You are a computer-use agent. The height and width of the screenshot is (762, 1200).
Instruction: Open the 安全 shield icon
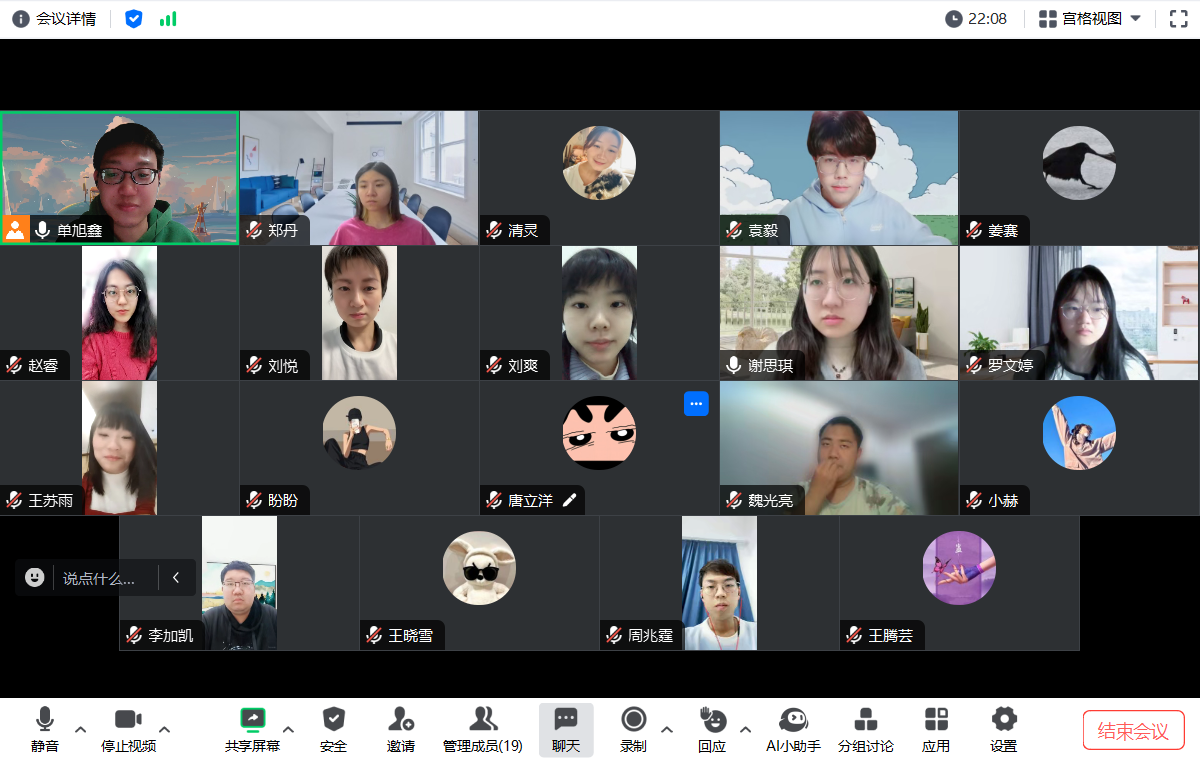(333, 729)
